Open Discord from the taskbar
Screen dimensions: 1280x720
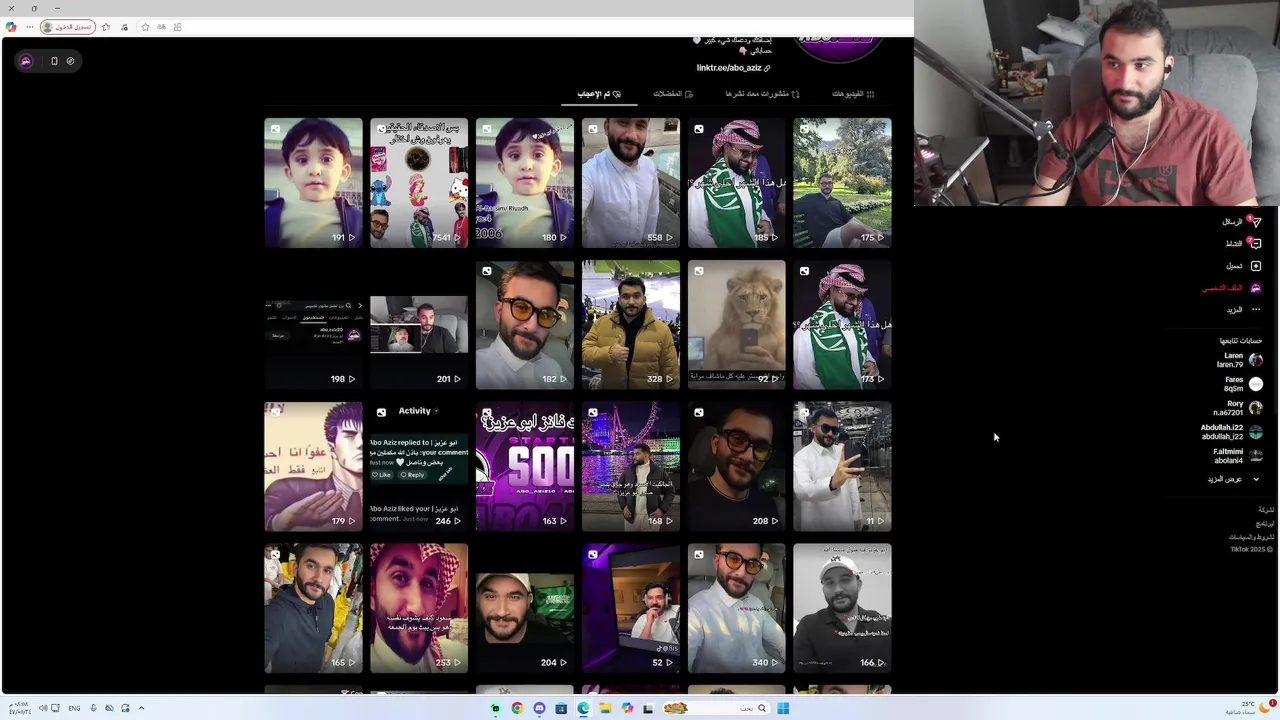click(x=539, y=708)
